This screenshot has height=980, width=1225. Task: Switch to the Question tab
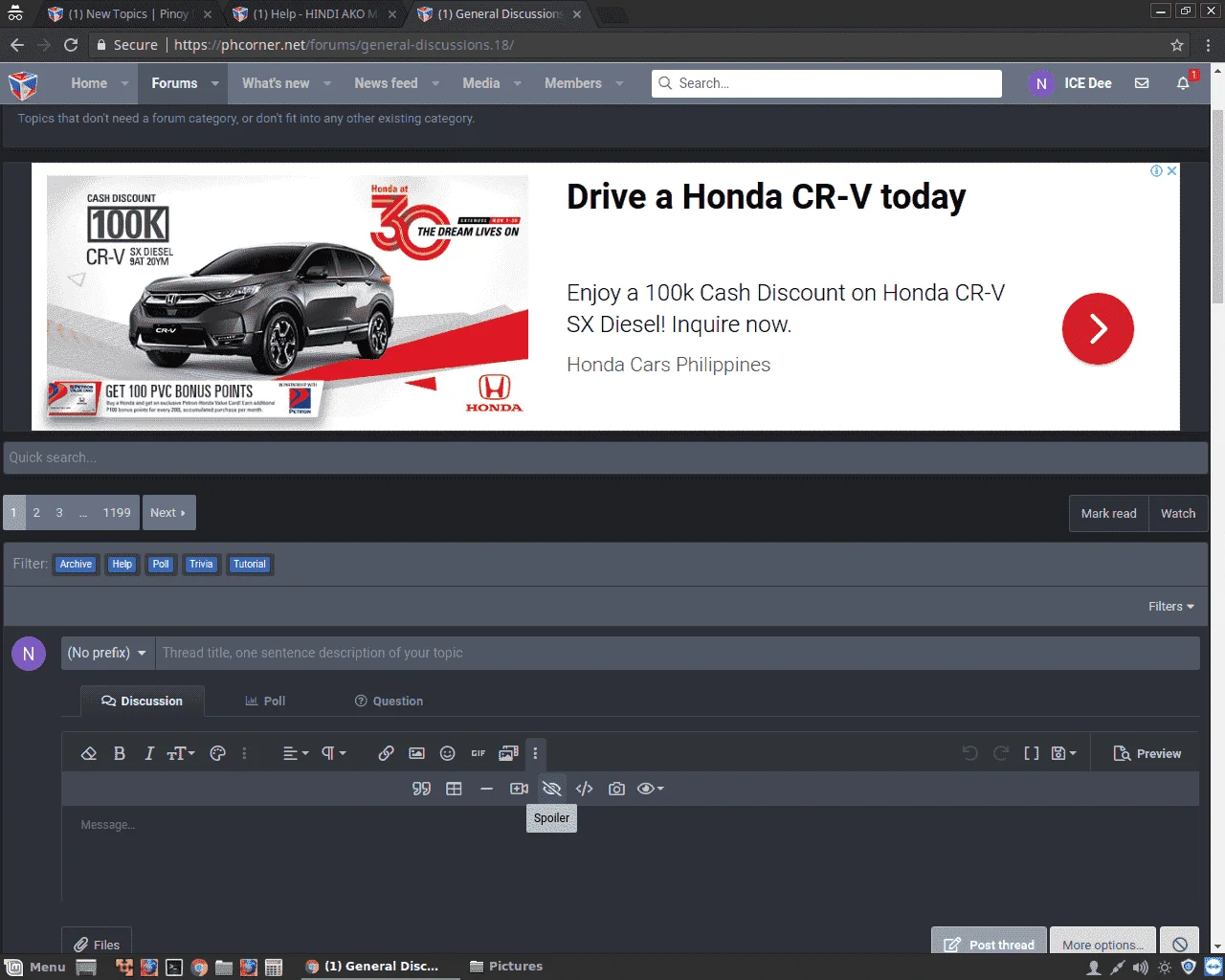tap(389, 701)
